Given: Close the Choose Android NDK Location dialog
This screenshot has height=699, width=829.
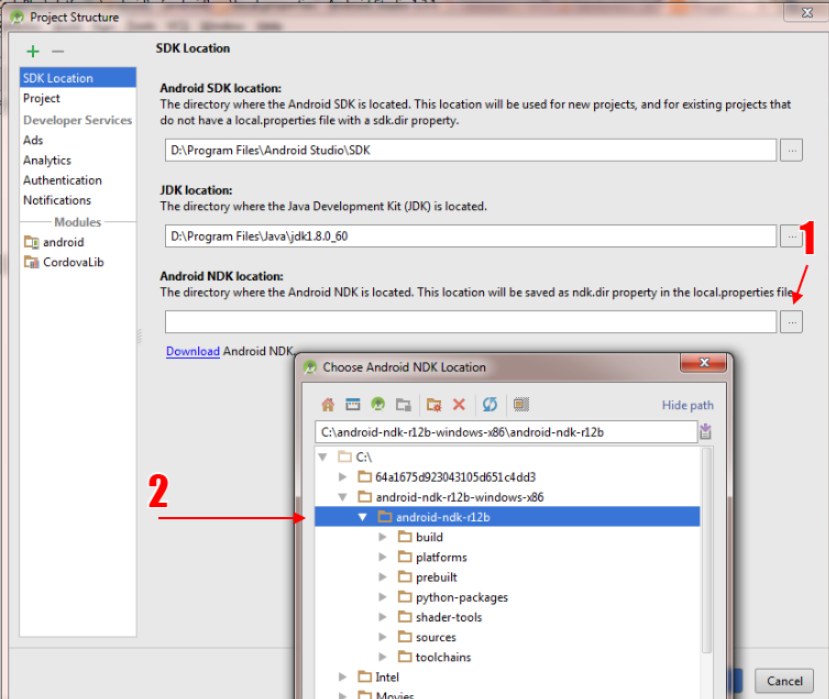Looking at the screenshot, I should pyautogui.click(x=704, y=363).
